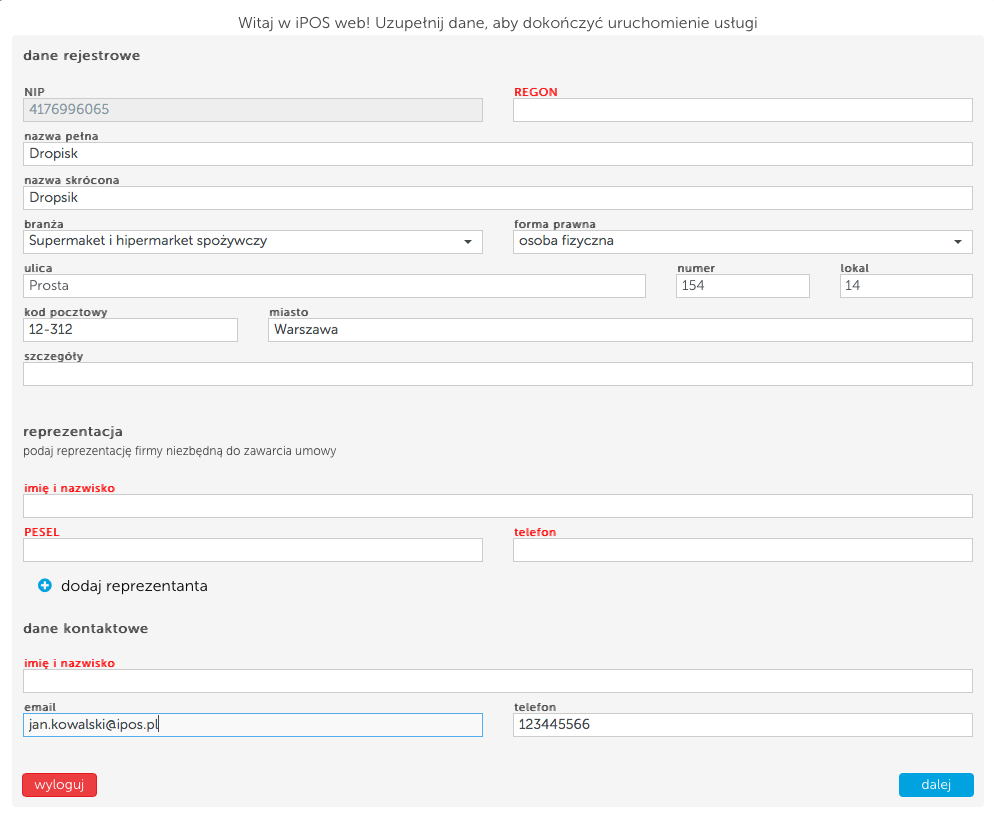This screenshot has height=827, width=994.
Task: Click the kod pocztowy field 12-312
Action: pyautogui.click(x=130, y=330)
